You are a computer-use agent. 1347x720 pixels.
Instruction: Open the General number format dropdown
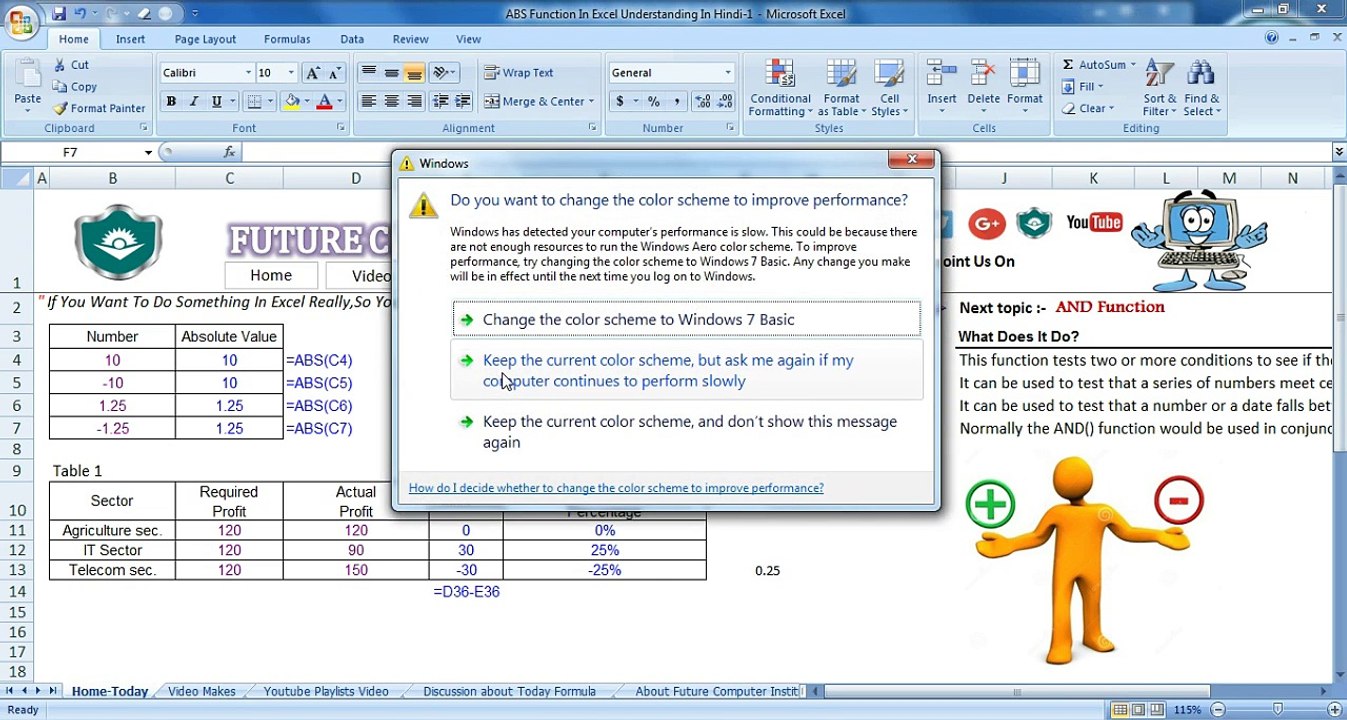pos(727,73)
